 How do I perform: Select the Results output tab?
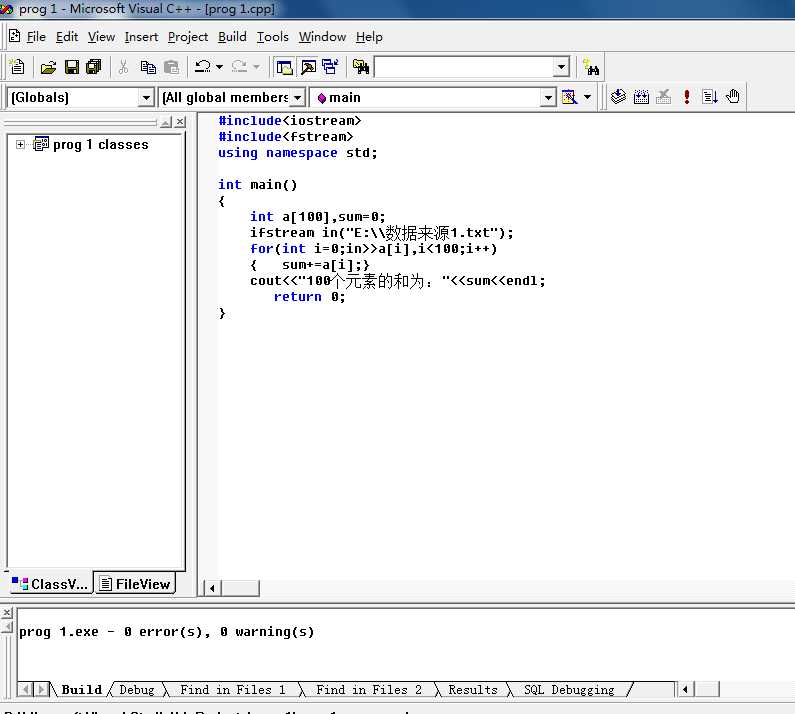(x=473, y=689)
